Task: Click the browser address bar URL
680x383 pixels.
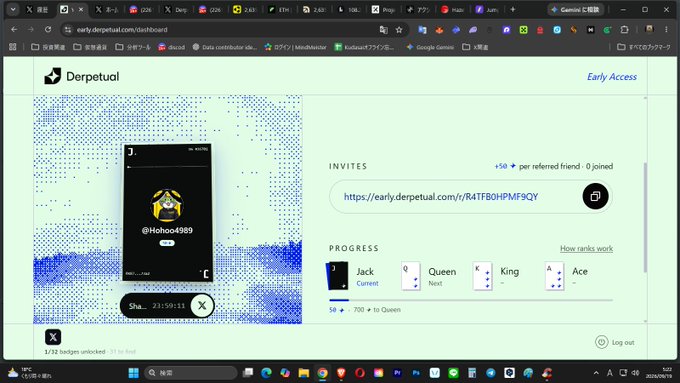Action: [122, 29]
